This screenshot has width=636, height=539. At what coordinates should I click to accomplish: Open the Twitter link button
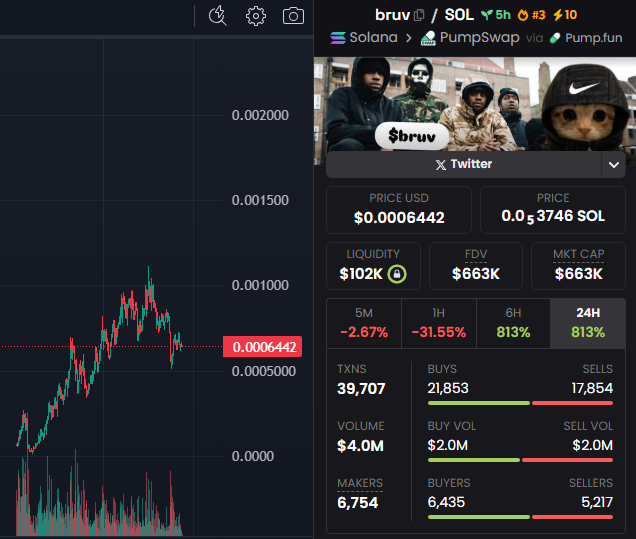[464, 164]
